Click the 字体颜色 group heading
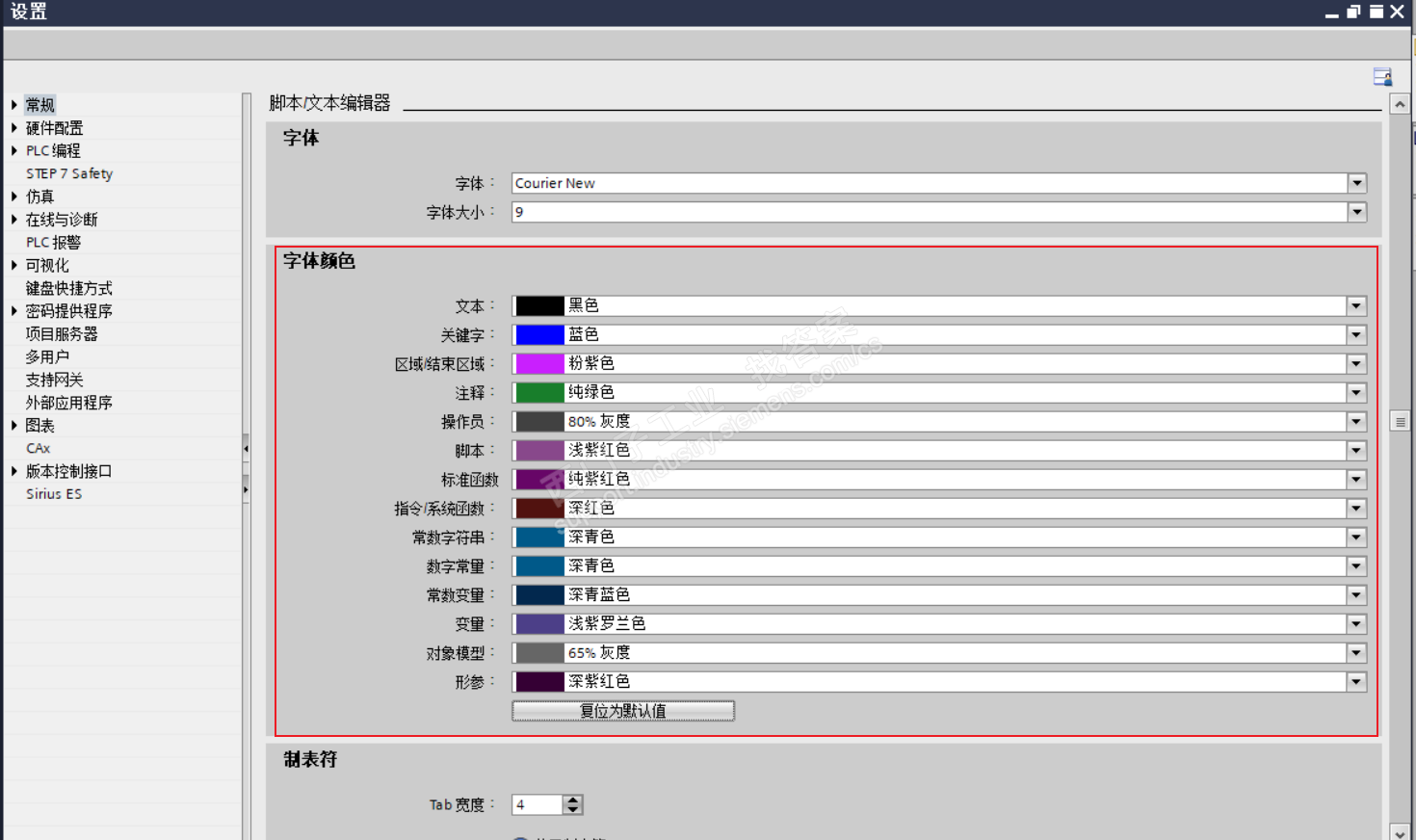This screenshot has width=1416, height=840. click(x=319, y=261)
